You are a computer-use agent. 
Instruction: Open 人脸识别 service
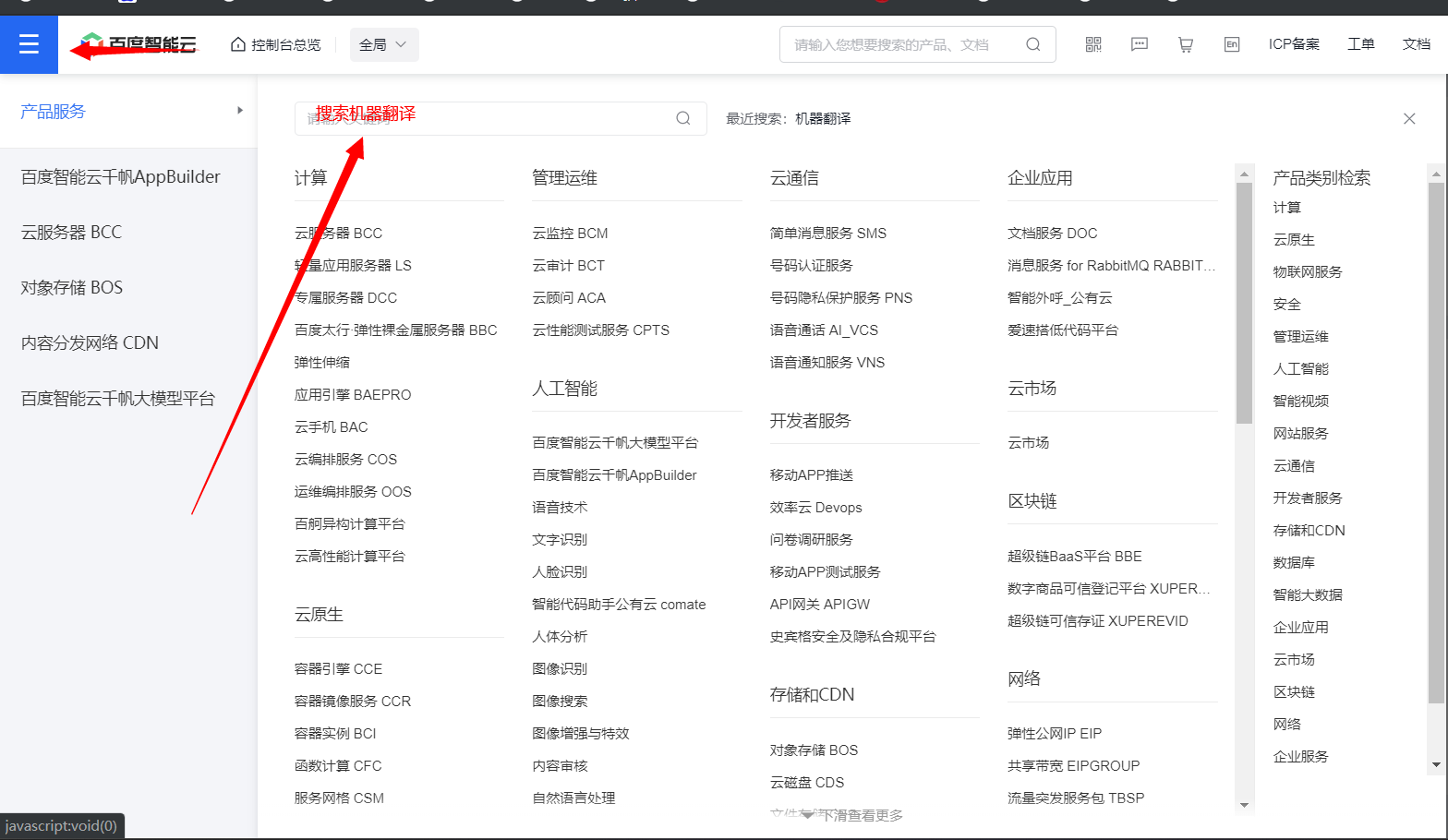pyautogui.click(x=560, y=571)
